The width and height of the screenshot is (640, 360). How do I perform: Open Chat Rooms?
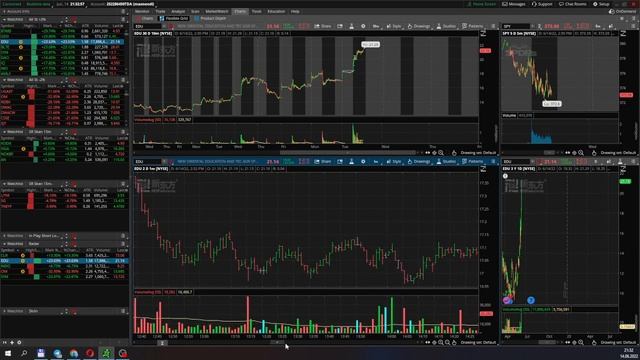tap(573, 4)
